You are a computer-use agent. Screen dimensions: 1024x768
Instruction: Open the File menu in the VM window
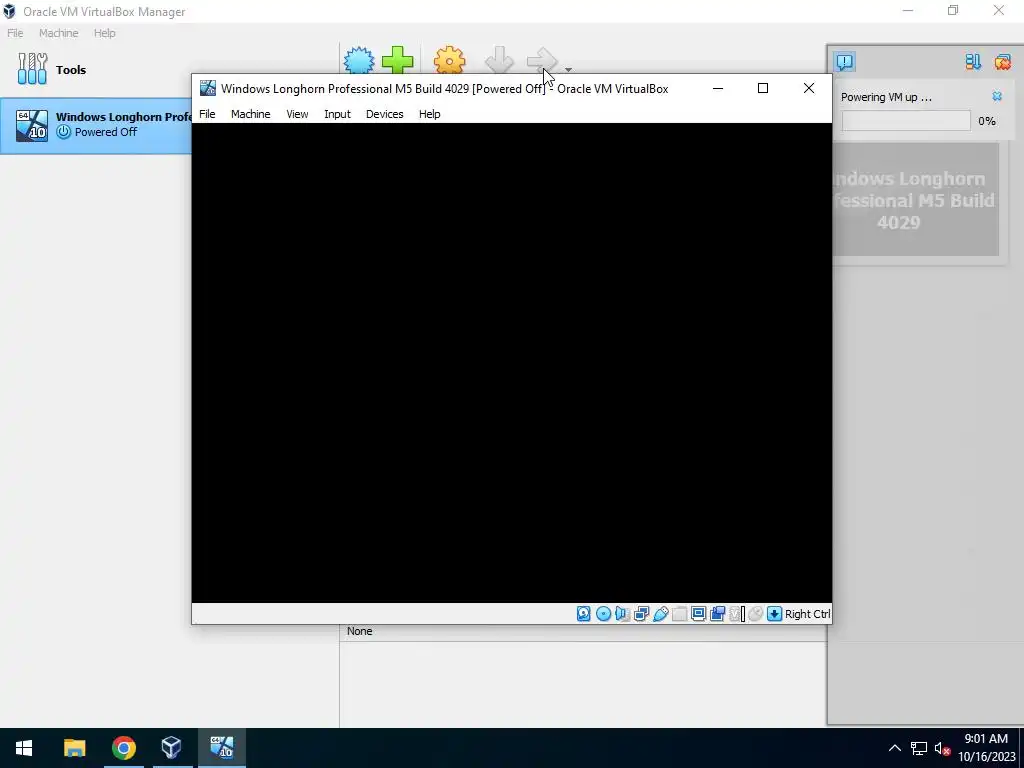coord(207,114)
